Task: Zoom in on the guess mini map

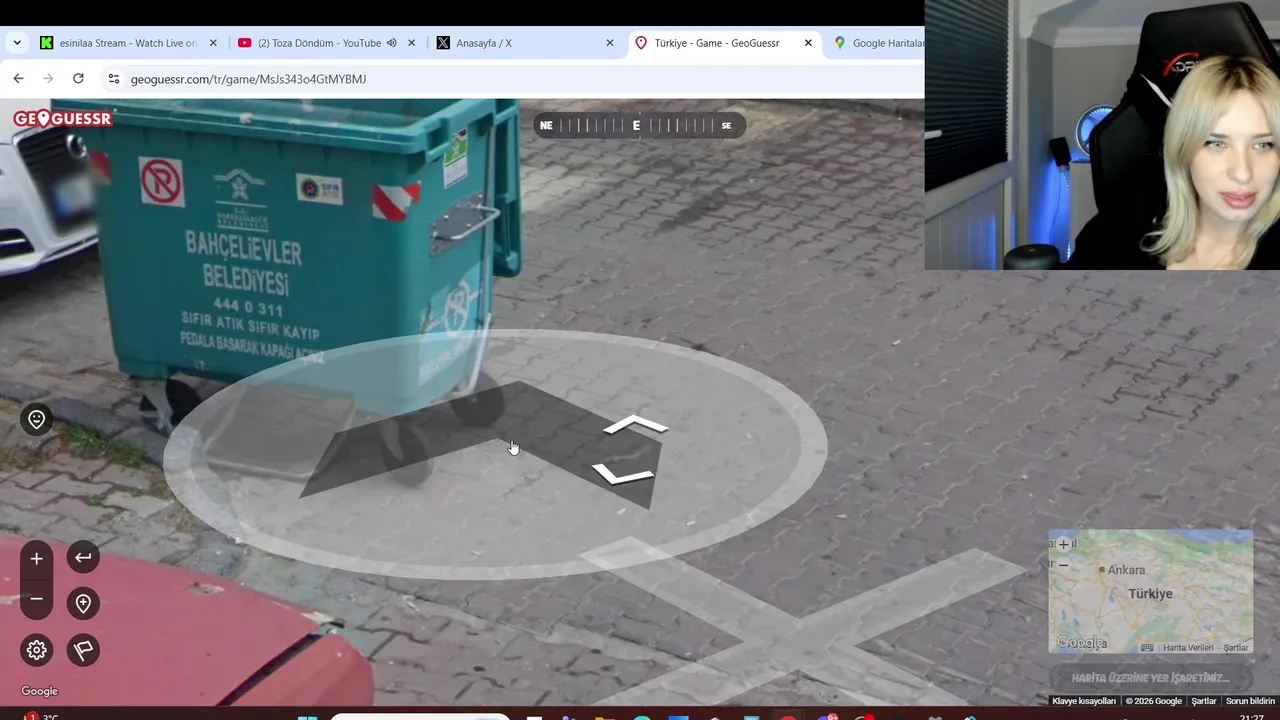Action: tap(1063, 544)
